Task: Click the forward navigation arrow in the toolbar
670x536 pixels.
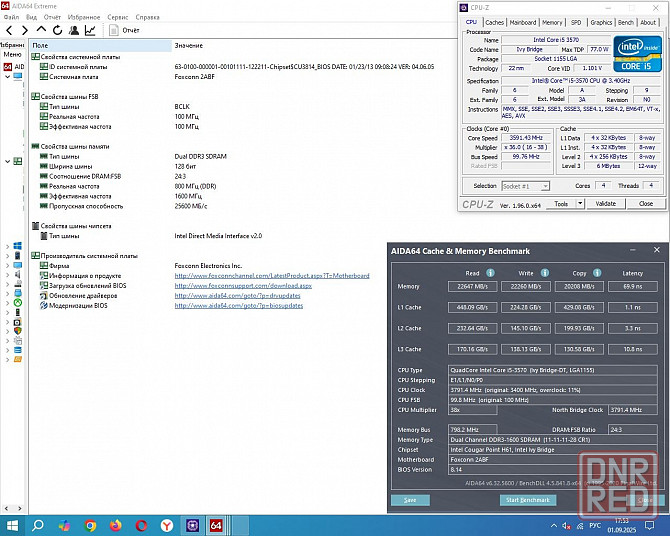Action: click(x=24, y=31)
